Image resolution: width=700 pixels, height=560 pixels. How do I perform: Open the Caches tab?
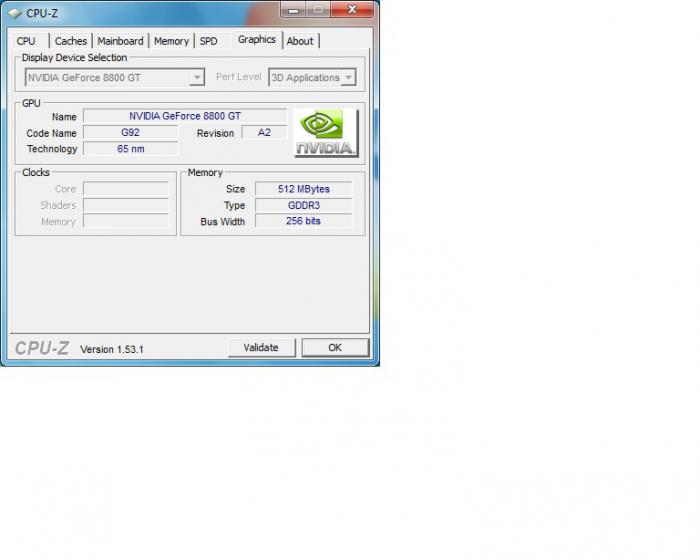(71, 41)
